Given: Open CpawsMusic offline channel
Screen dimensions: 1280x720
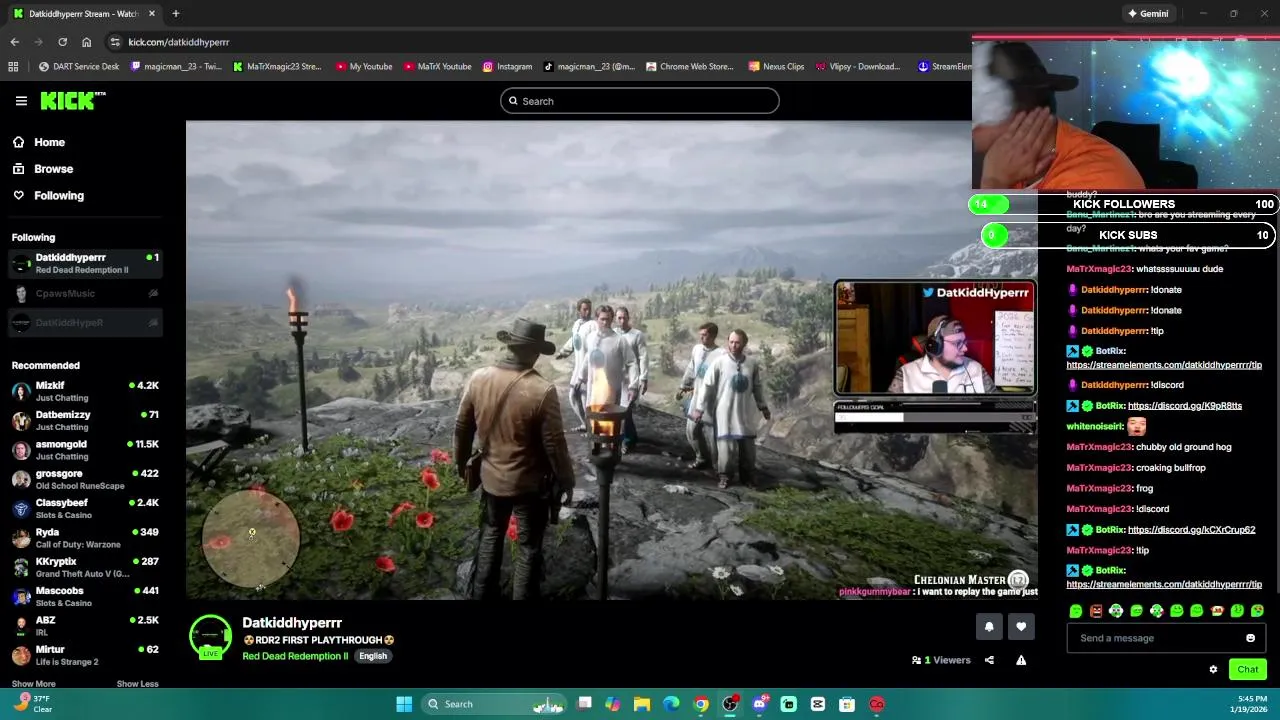Looking at the screenshot, I should [x=84, y=294].
